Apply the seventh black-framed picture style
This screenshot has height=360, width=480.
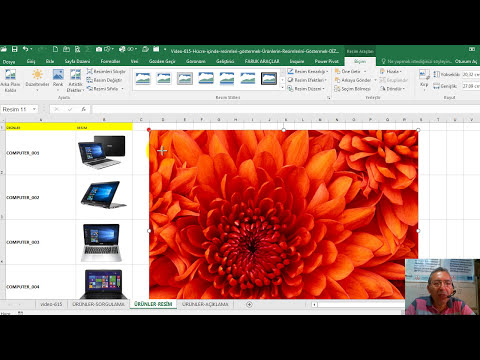click(x=269, y=78)
